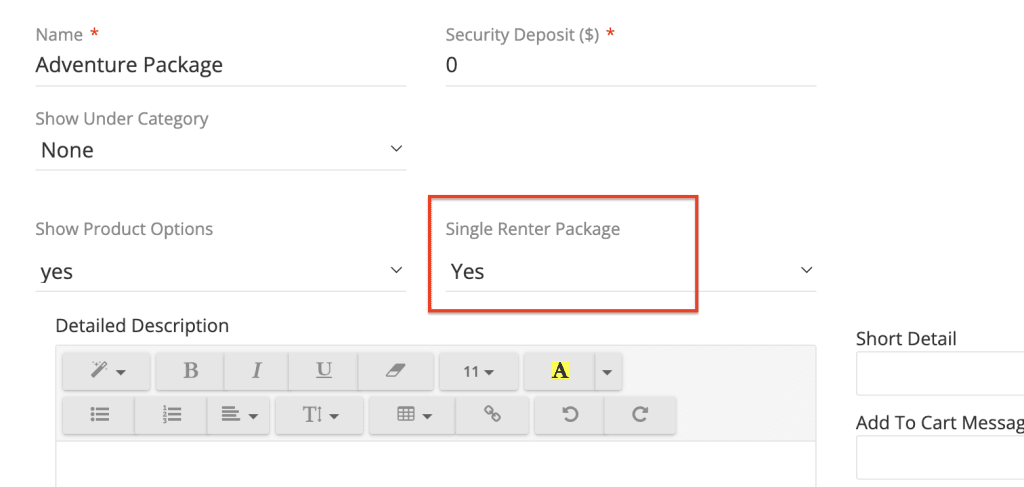The width and height of the screenshot is (1024, 487).
Task: Open the magic wand style dropdown
Action: coord(107,371)
